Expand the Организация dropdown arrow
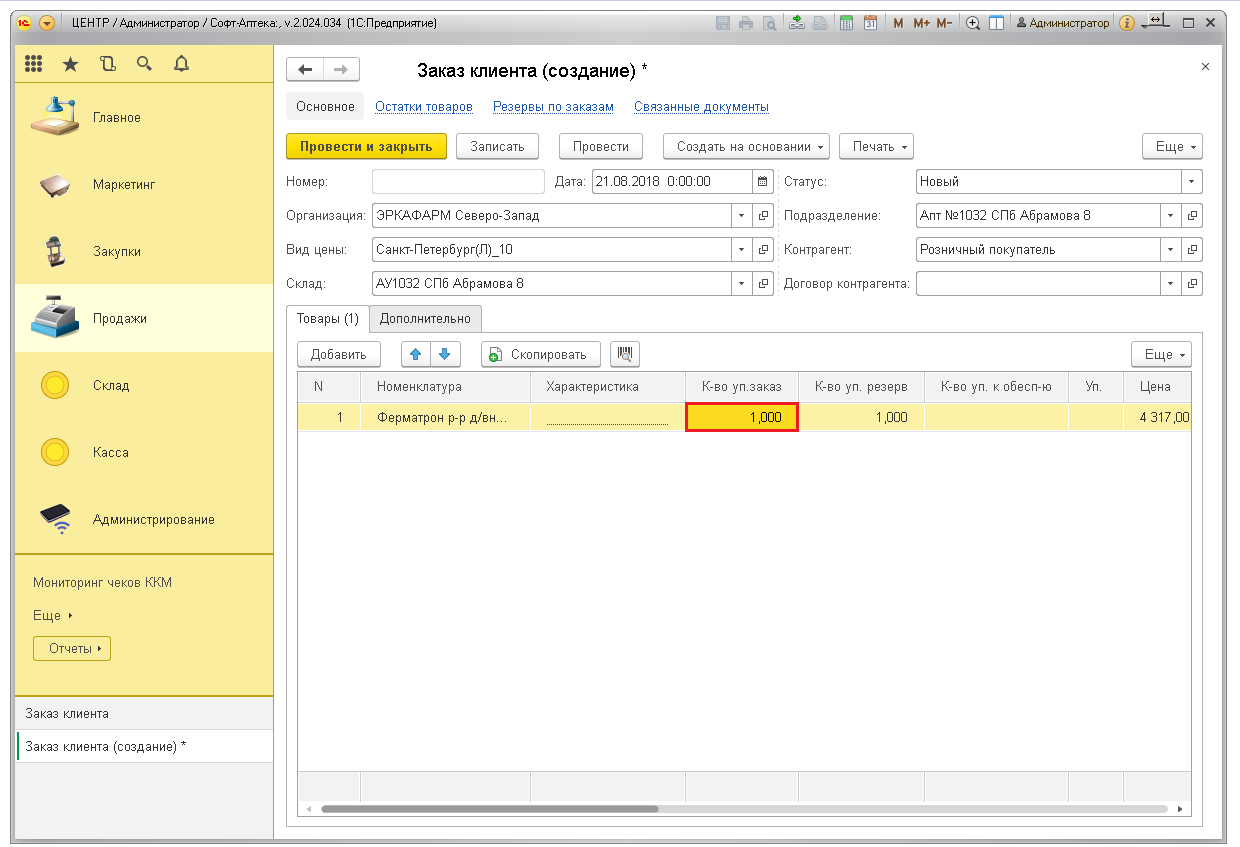This screenshot has width=1240, height=847. point(741,216)
